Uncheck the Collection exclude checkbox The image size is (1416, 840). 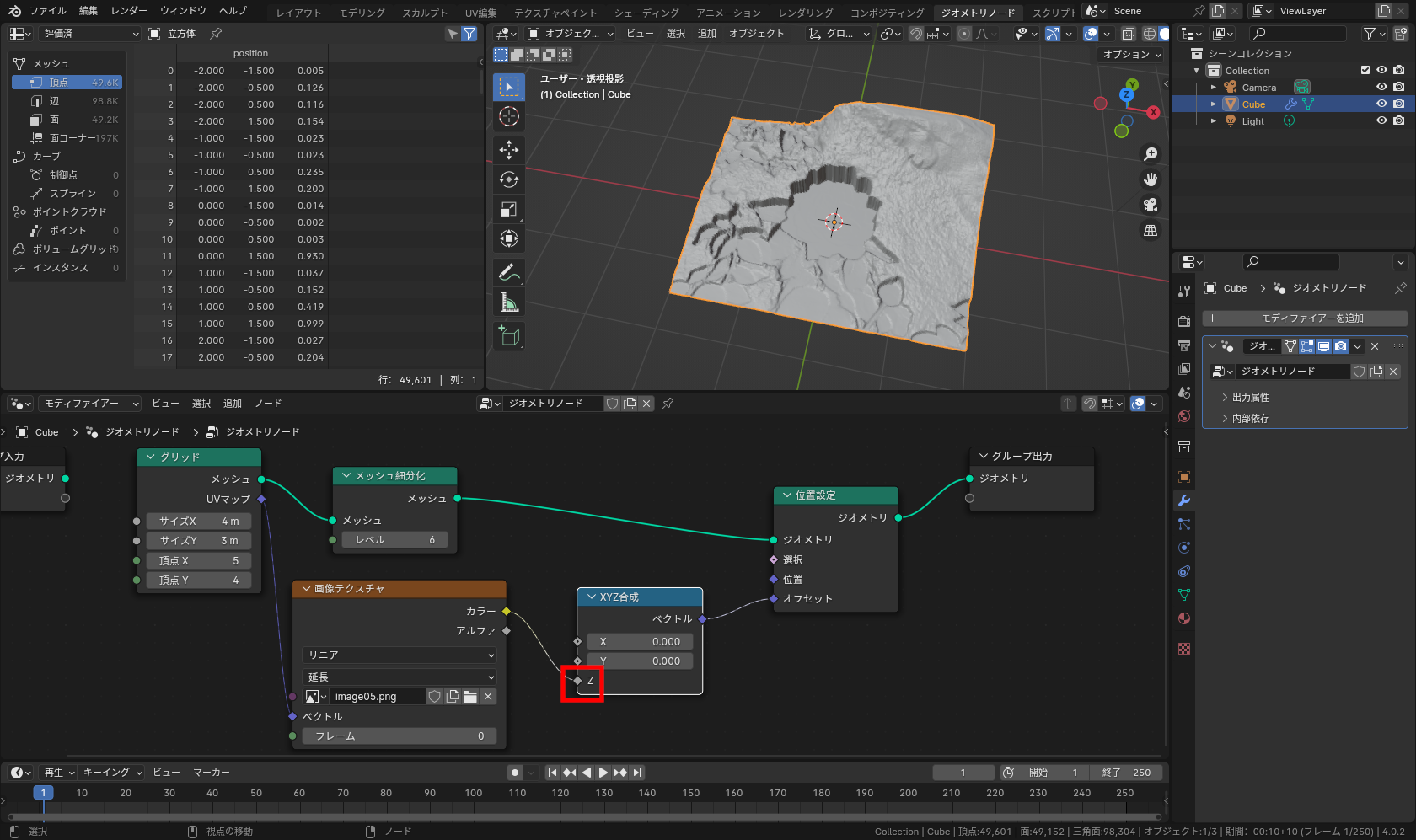1365,71
